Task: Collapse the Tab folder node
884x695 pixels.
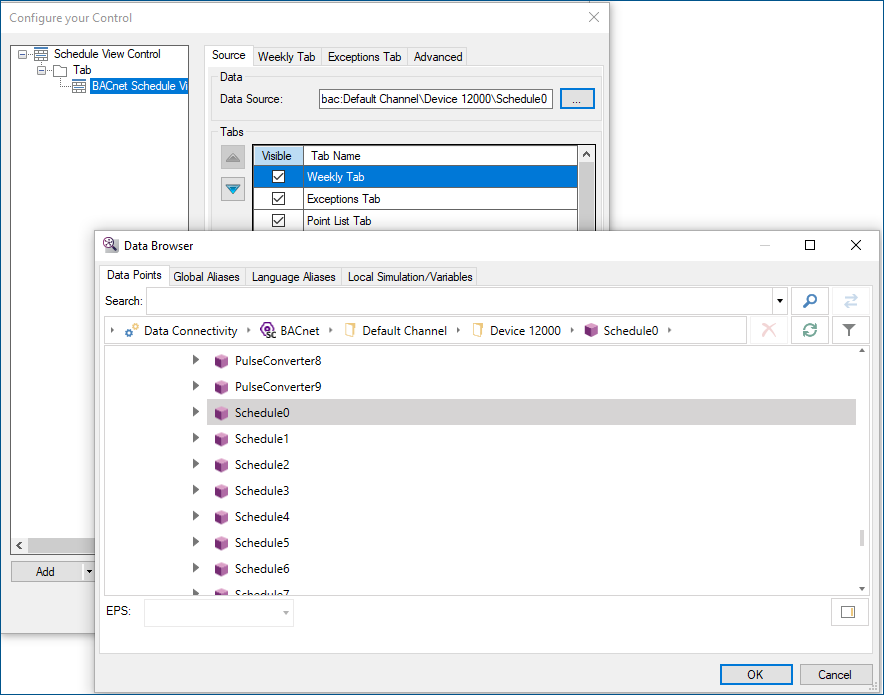Action: click(x=41, y=70)
